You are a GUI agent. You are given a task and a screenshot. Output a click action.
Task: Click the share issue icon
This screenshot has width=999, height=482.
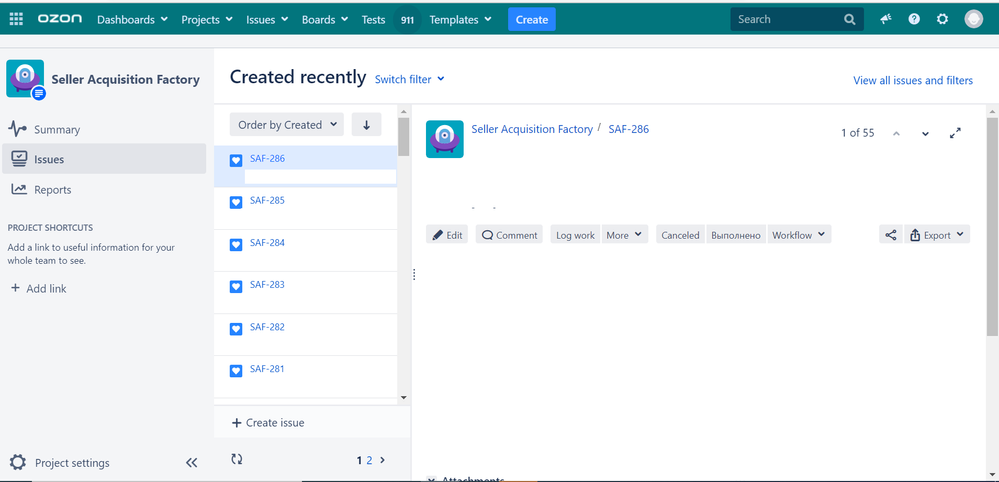pyautogui.click(x=891, y=235)
